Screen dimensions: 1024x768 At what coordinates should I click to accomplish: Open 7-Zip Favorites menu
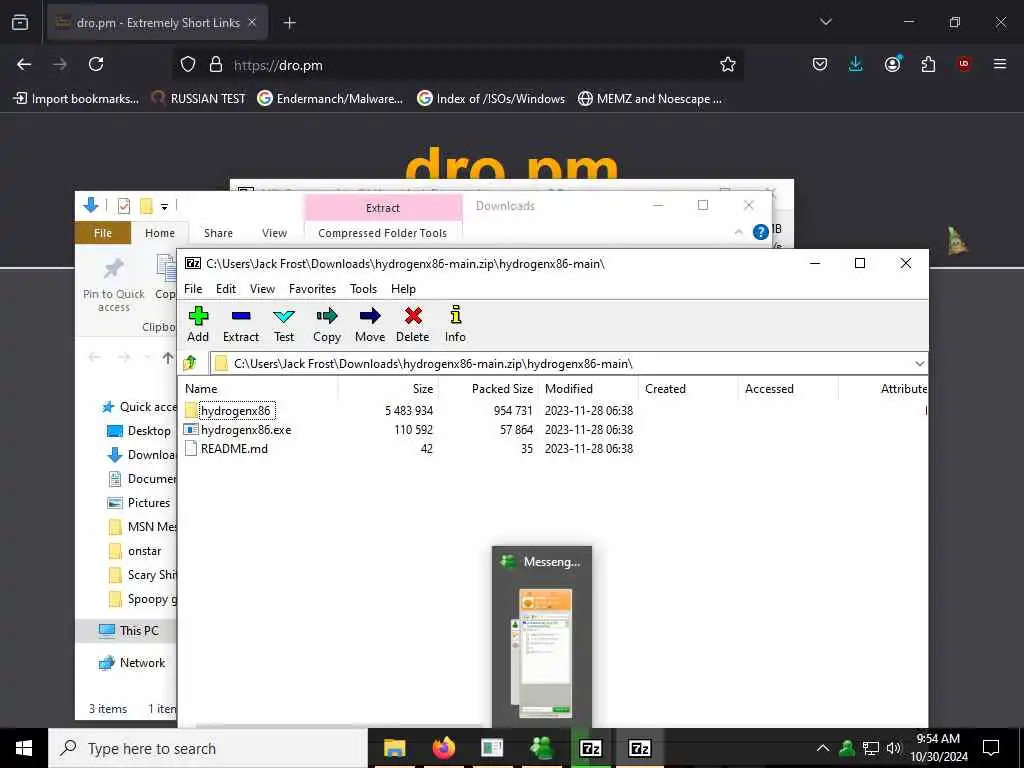click(x=312, y=289)
